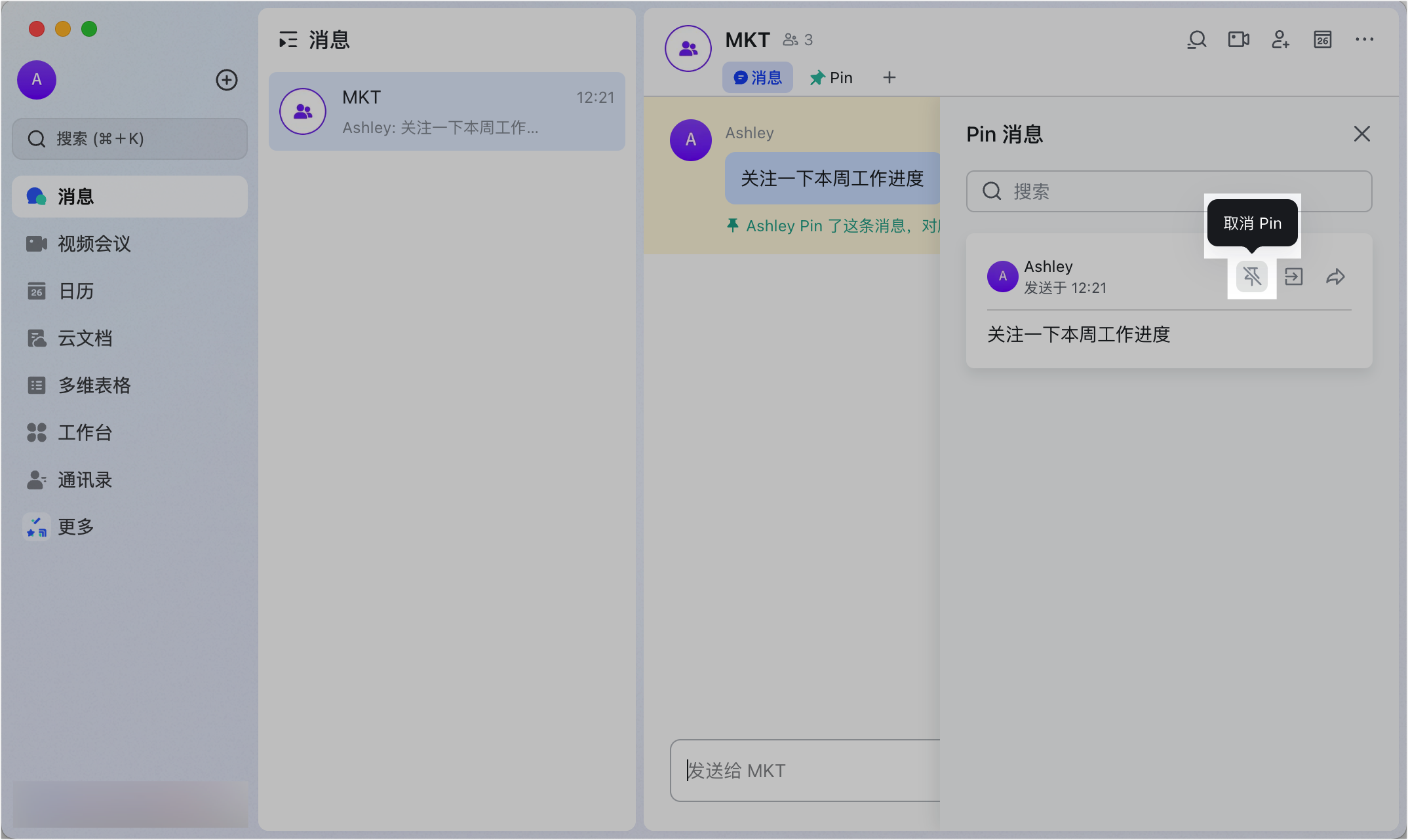Open 云文档 in the left navigation
Viewport: 1408px width, 840px height.
coord(130,338)
